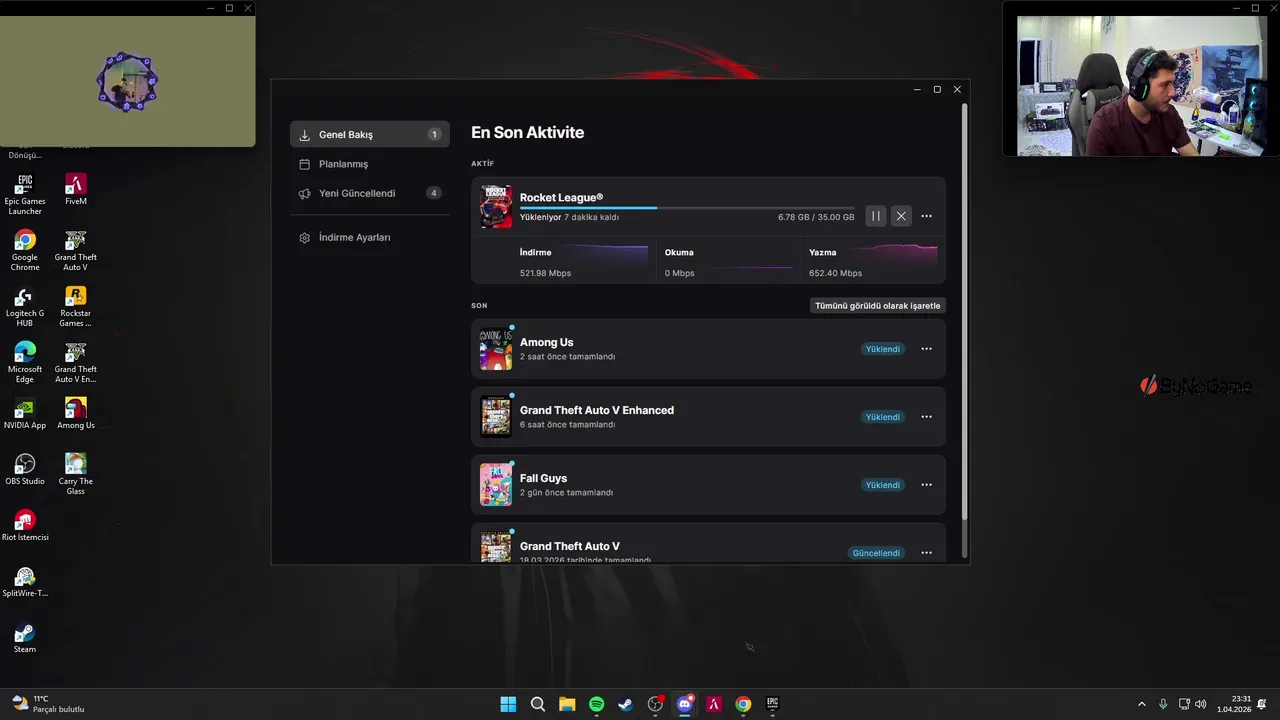The height and width of the screenshot is (720, 1280).
Task: Open the Planlanmış section
Action: click(369, 164)
